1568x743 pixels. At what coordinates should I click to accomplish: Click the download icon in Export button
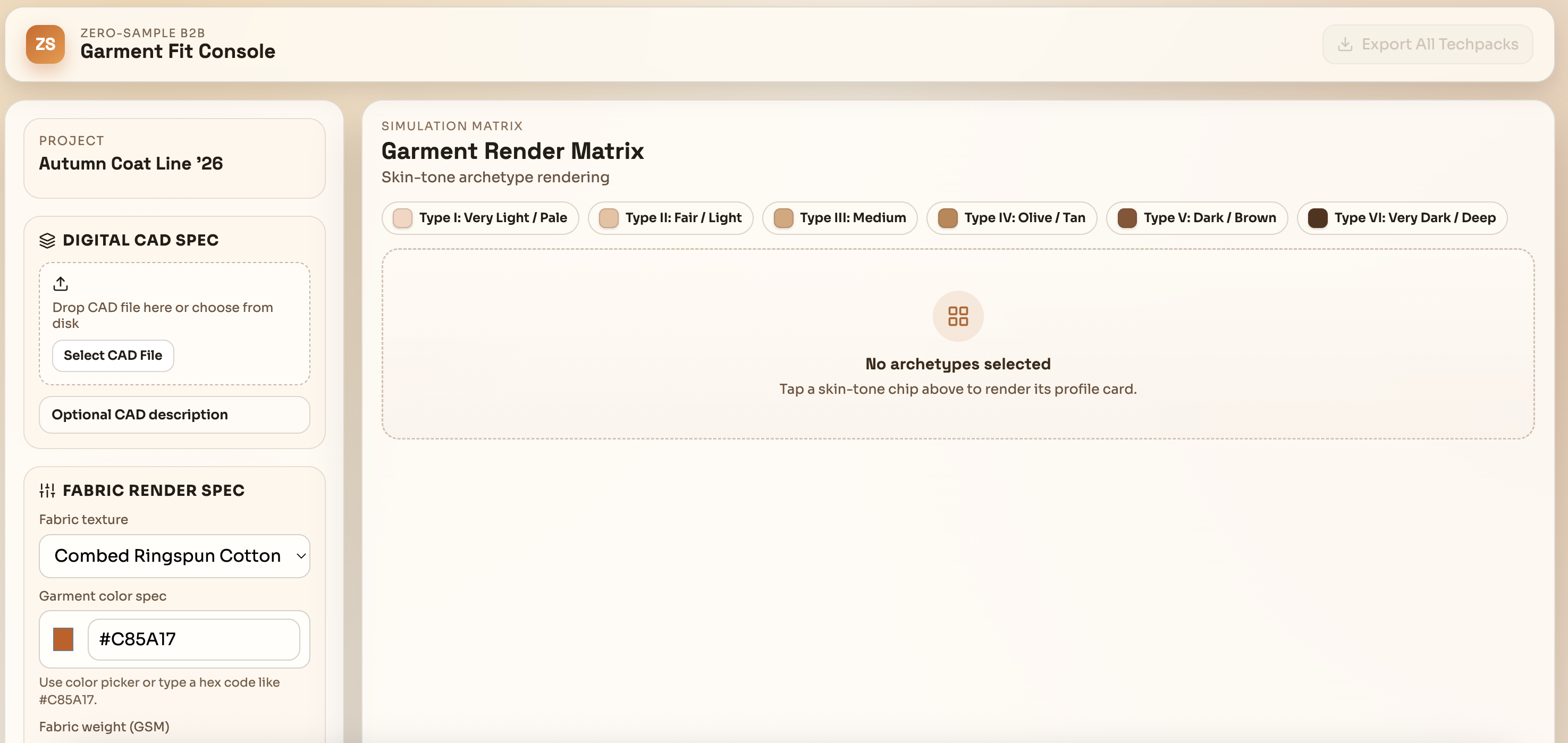pyautogui.click(x=1345, y=45)
